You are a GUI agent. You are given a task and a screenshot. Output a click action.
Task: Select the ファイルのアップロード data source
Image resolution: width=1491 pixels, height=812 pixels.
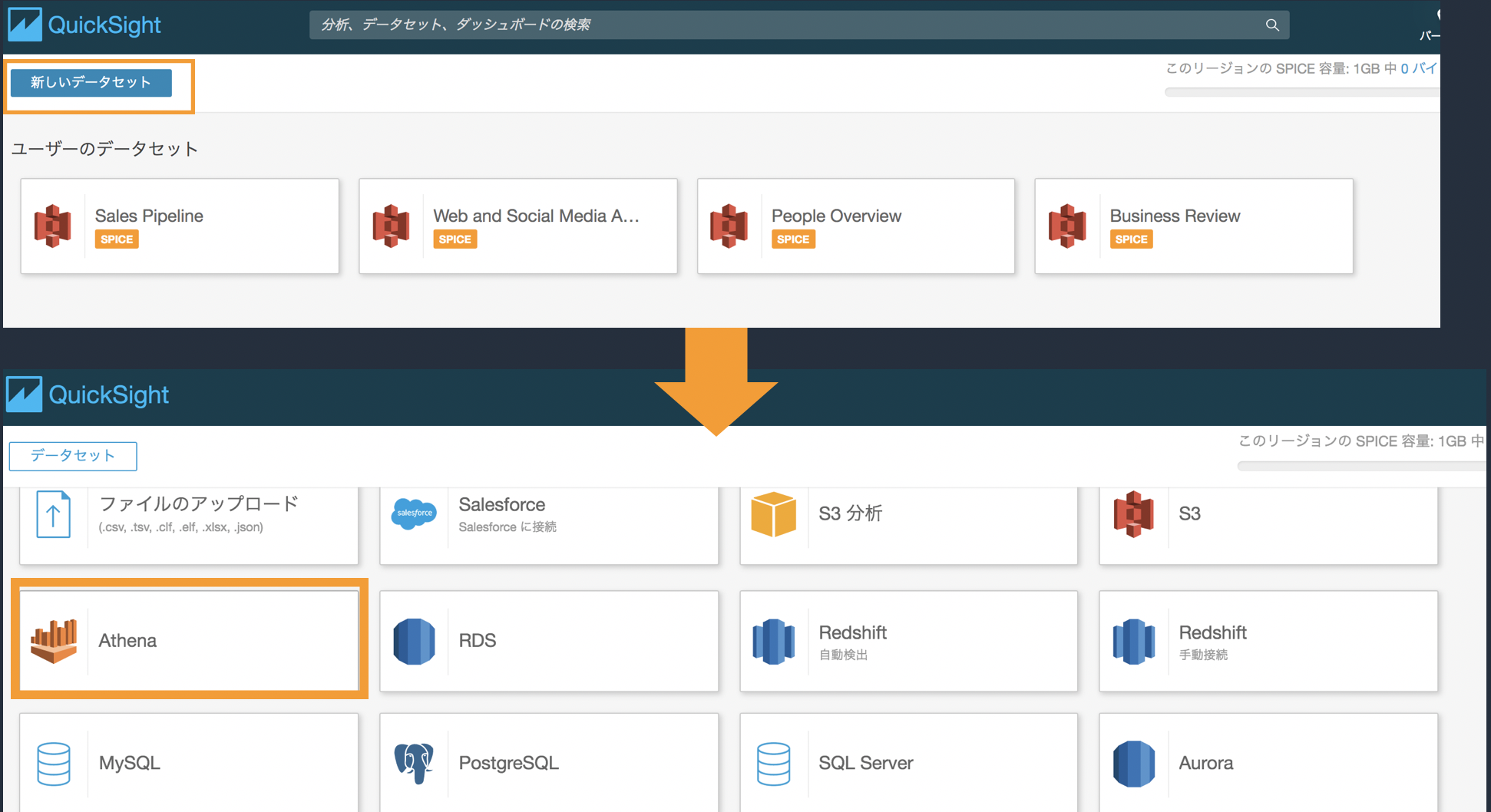(x=189, y=526)
